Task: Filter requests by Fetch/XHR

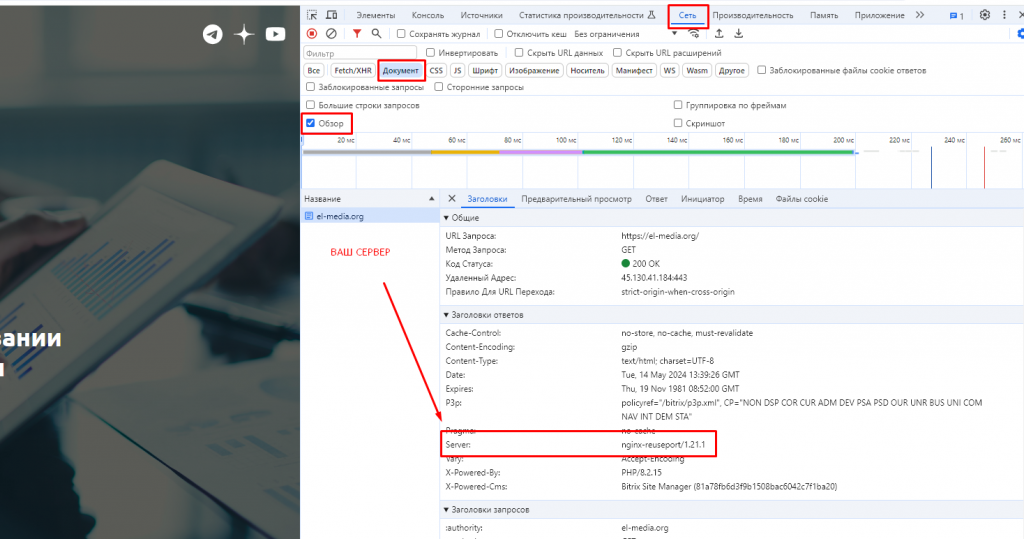Action: click(x=353, y=71)
